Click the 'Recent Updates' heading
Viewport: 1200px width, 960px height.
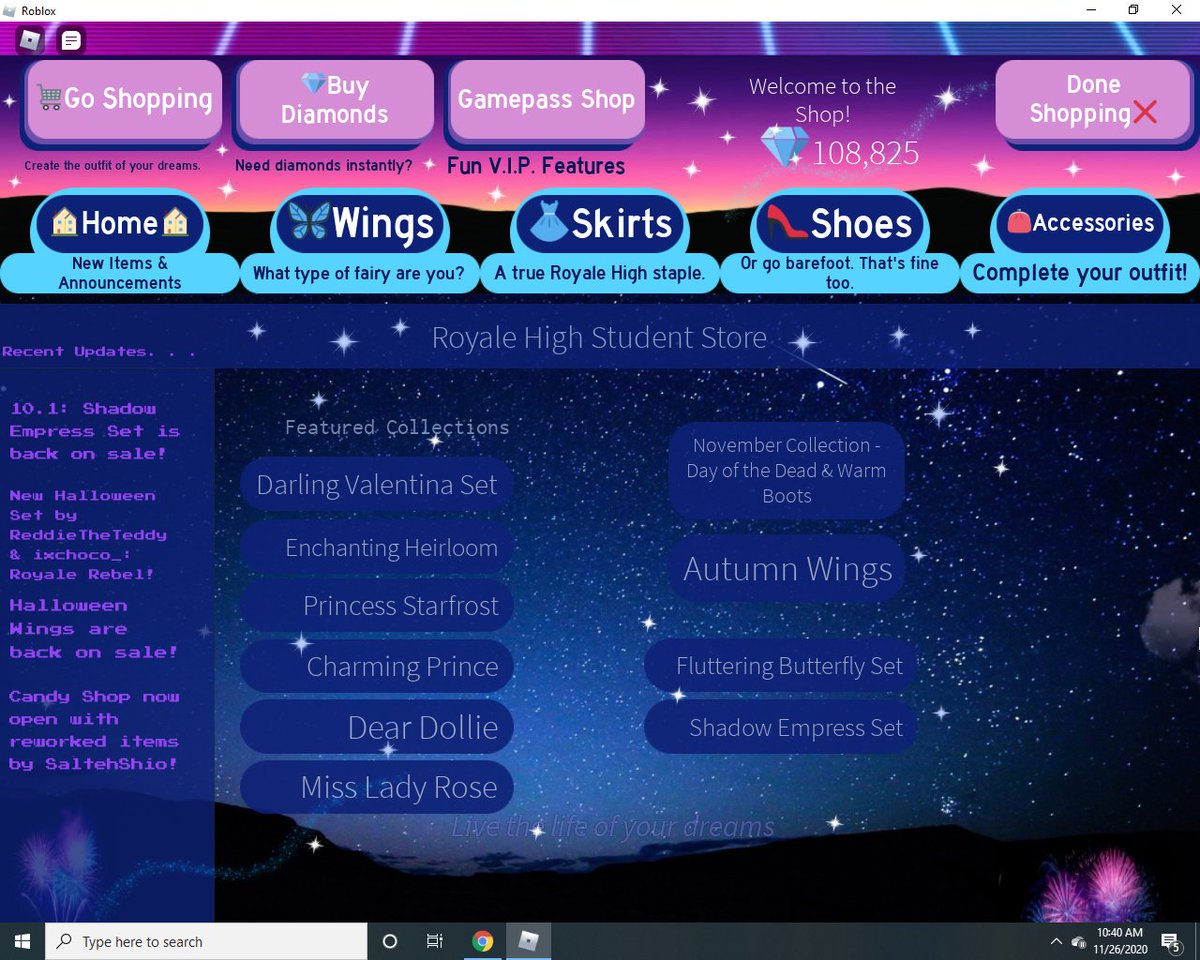tap(99, 351)
